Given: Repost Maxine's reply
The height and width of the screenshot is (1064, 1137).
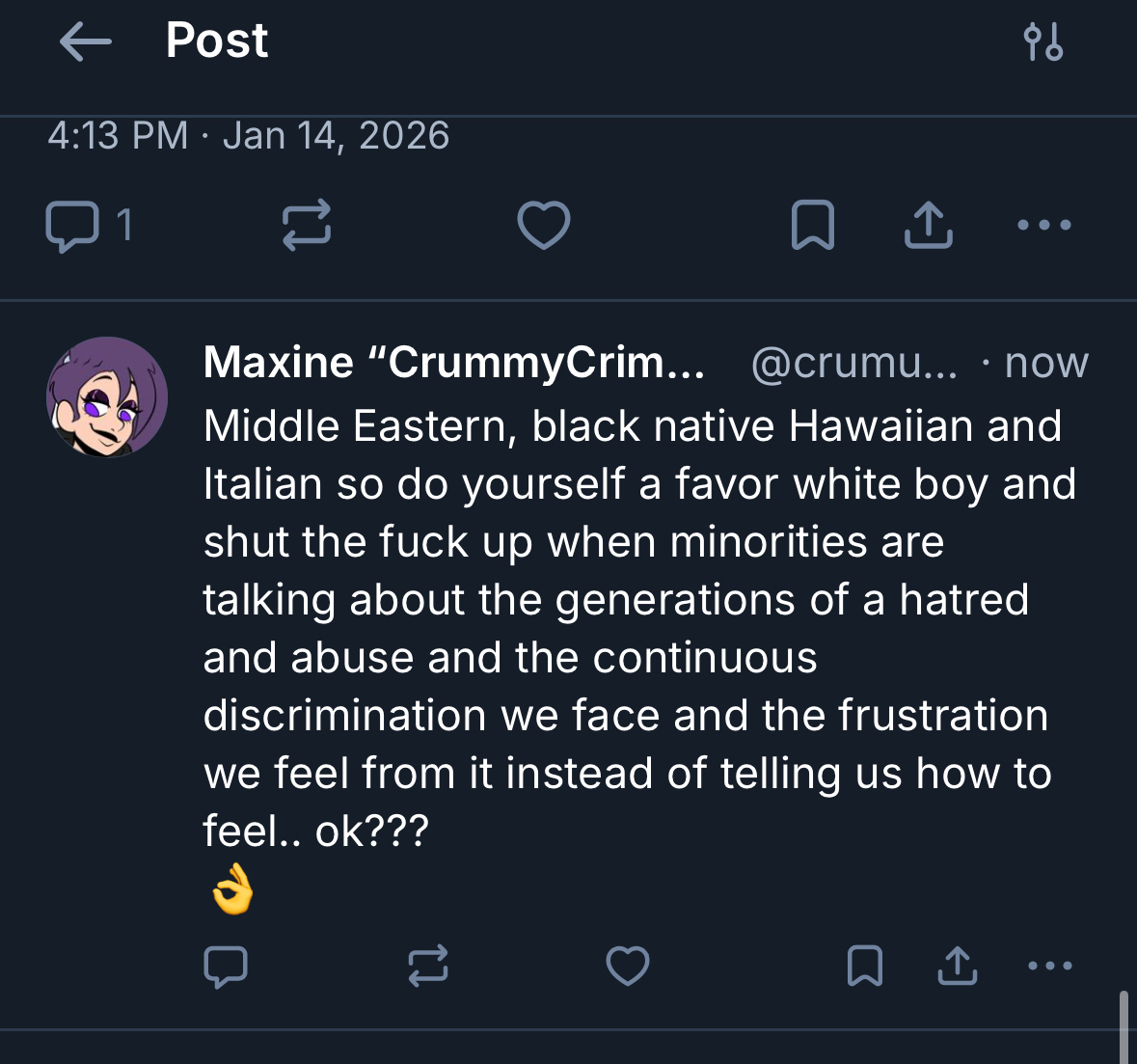Looking at the screenshot, I should [428, 966].
